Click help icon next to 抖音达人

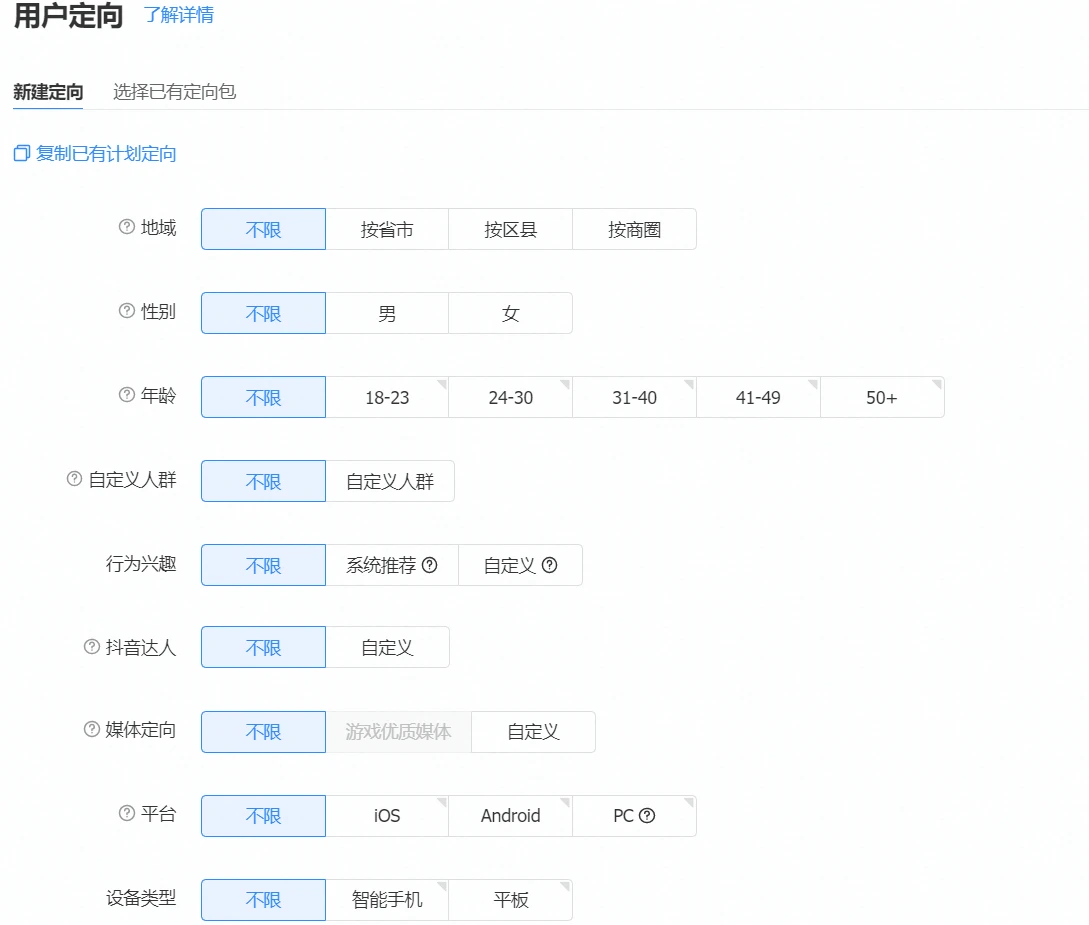click(91, 647)
